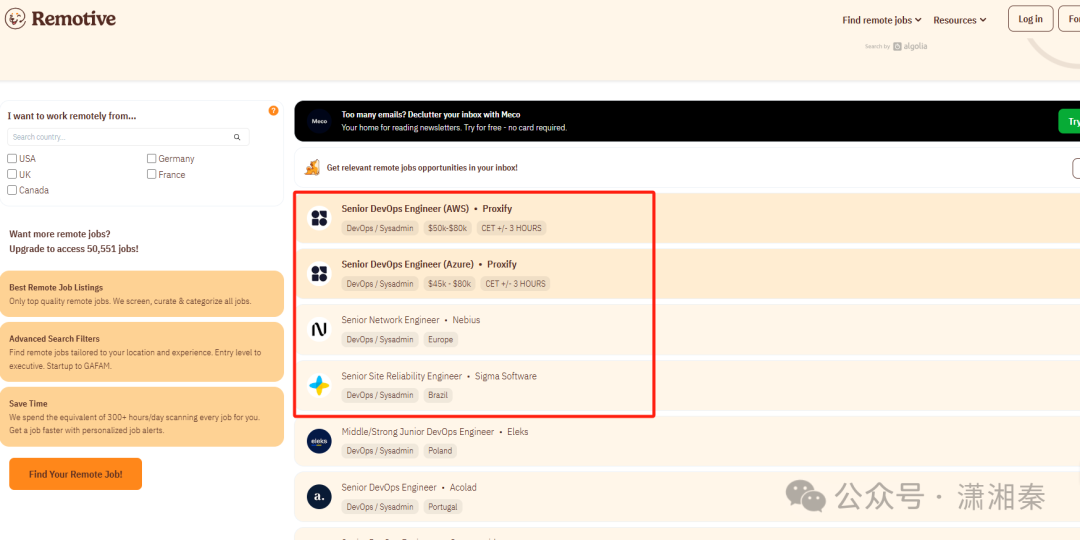Open the Acolad company logo
Image resolution: width=1080 pixels, height=540 pixels.
(x=319, y=497)
